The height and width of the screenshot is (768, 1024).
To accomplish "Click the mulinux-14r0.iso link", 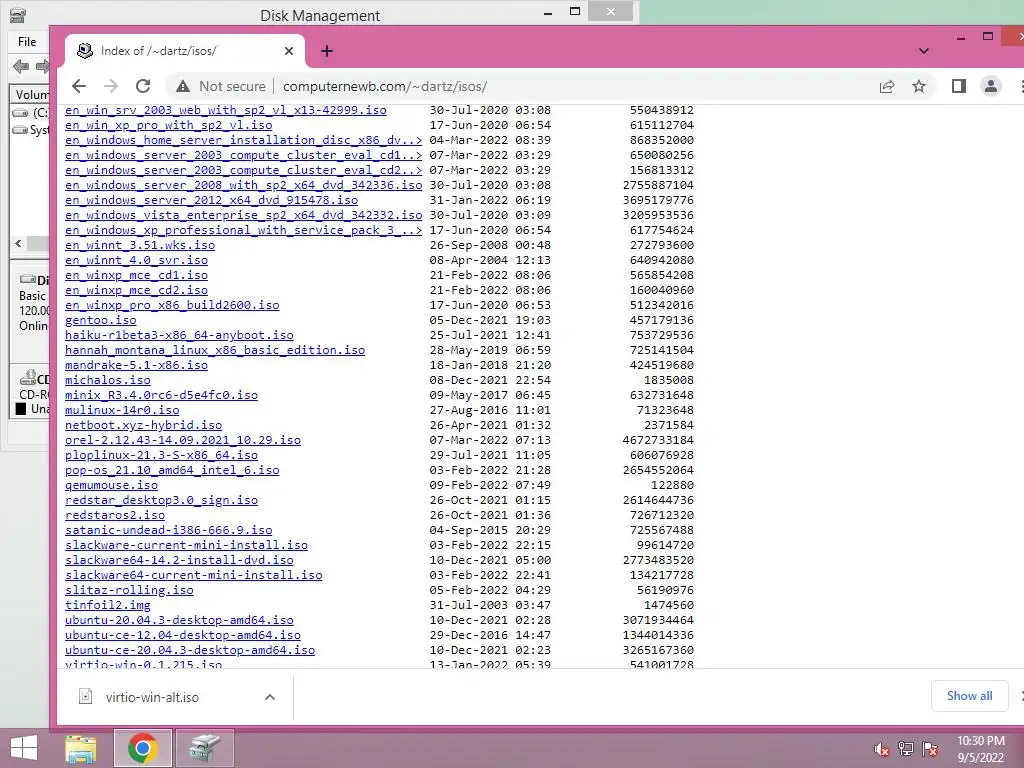I will click(122, 411).
